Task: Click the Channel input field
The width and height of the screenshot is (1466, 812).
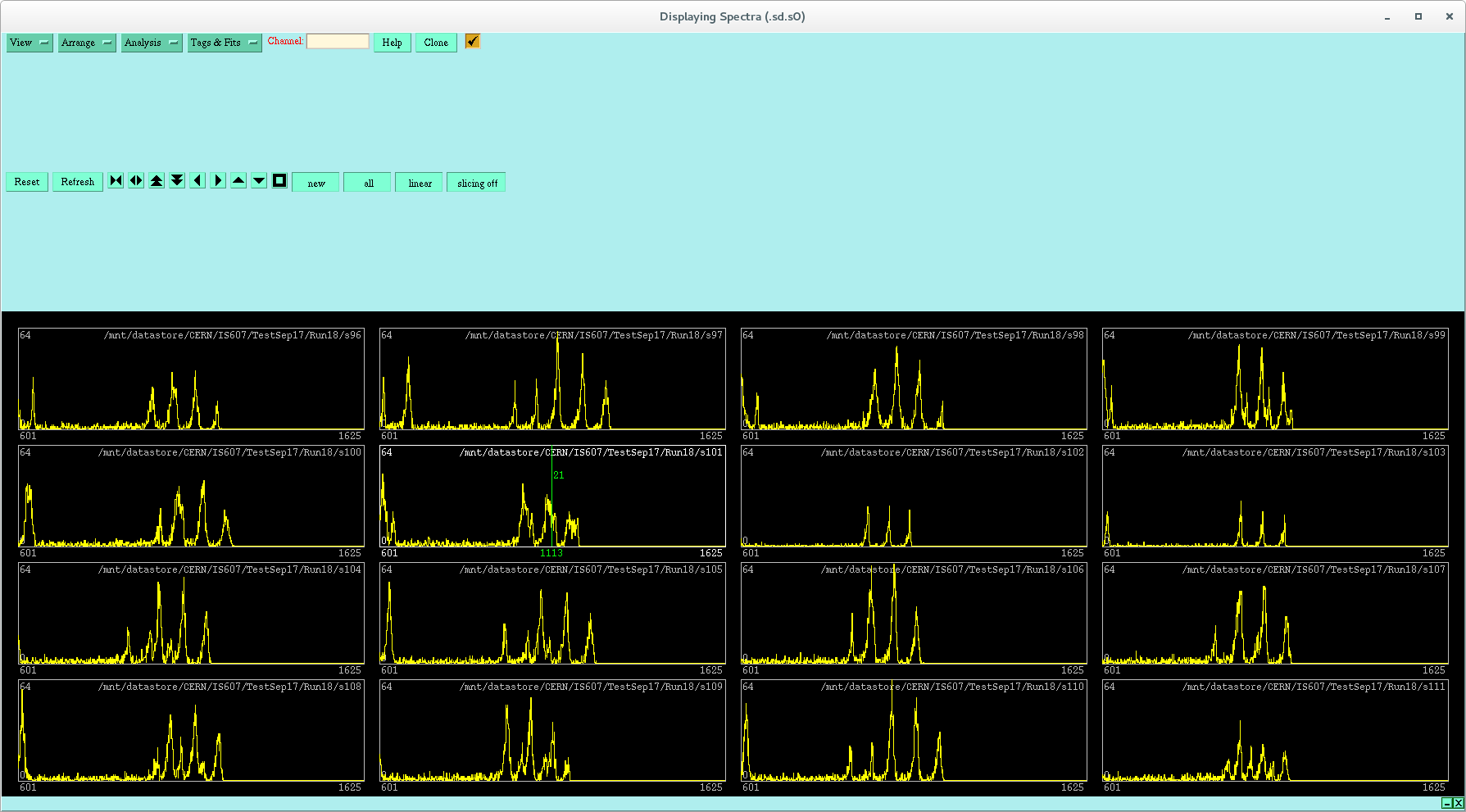Action: click(x=338, y=42)
